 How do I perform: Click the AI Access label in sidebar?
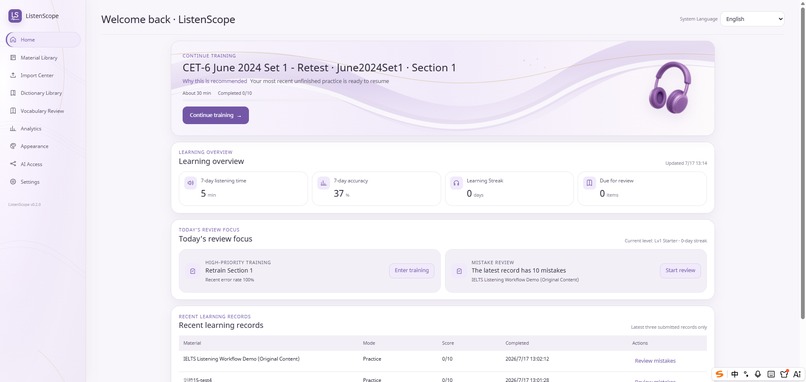pos(31,164)
